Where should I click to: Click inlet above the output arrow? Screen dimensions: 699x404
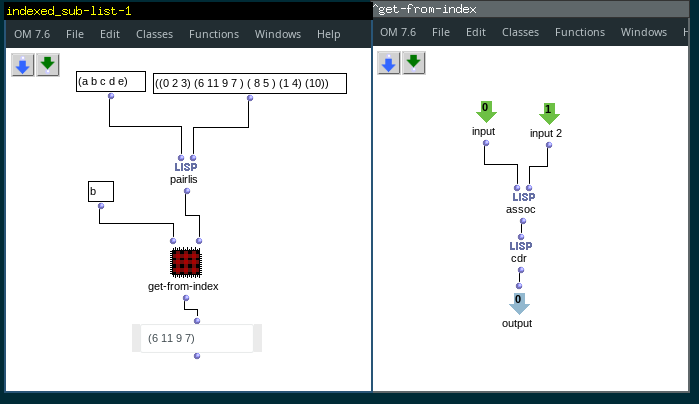pyautogui.click(x=519, y=286)
